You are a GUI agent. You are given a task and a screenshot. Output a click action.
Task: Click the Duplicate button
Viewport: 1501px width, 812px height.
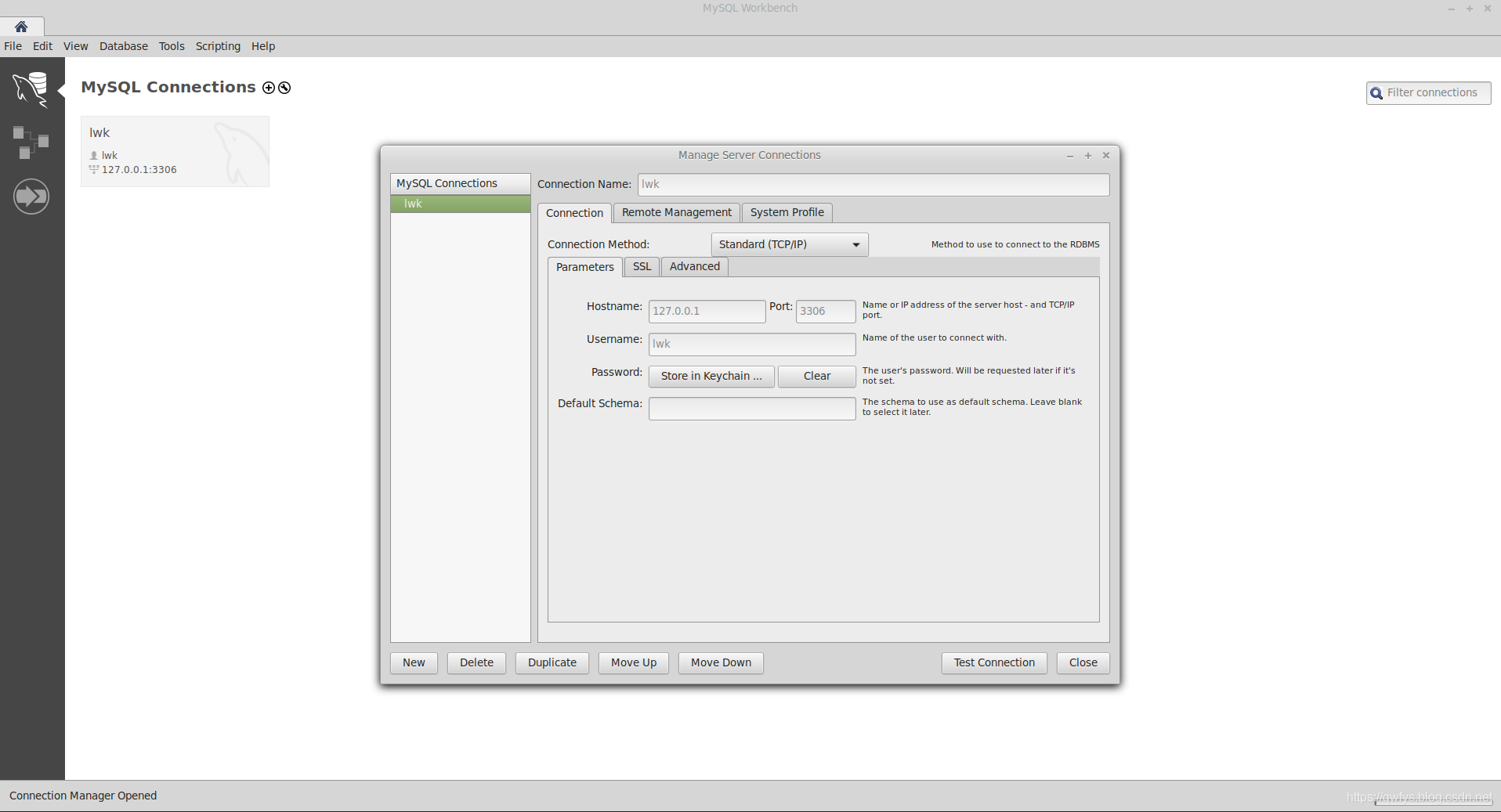(x=552, y=662)
